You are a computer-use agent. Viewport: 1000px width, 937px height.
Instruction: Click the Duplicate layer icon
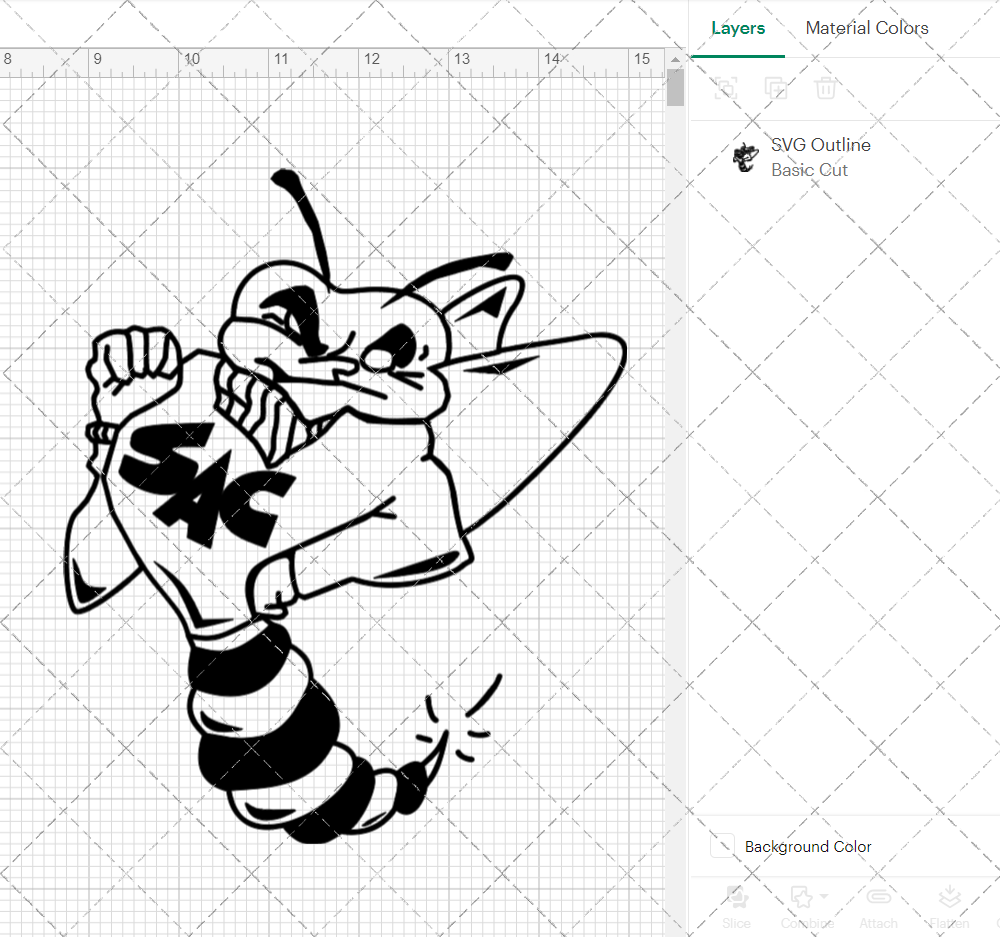tap(776, 88)
